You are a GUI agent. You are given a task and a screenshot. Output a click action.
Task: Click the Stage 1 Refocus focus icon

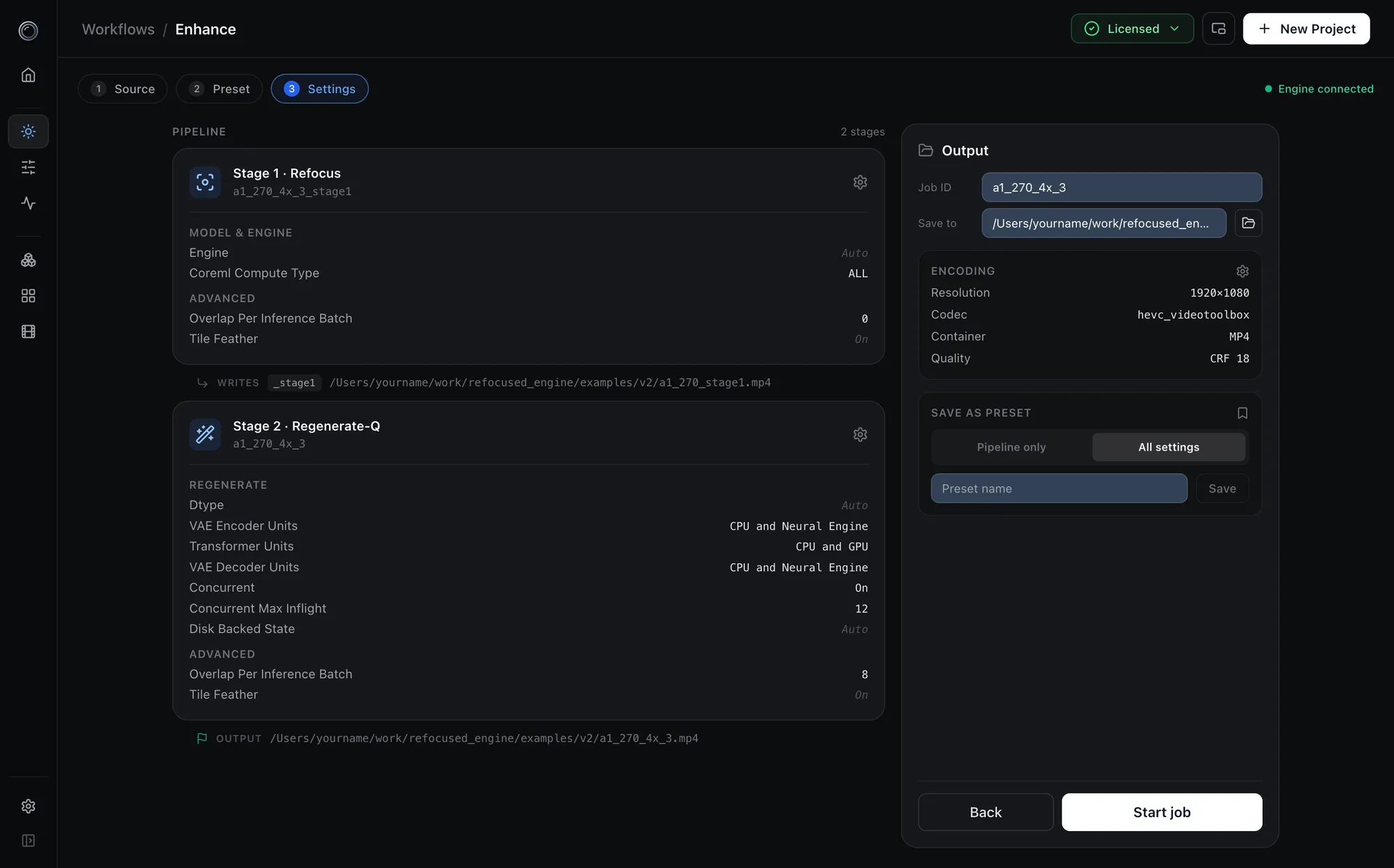(205, 182)
